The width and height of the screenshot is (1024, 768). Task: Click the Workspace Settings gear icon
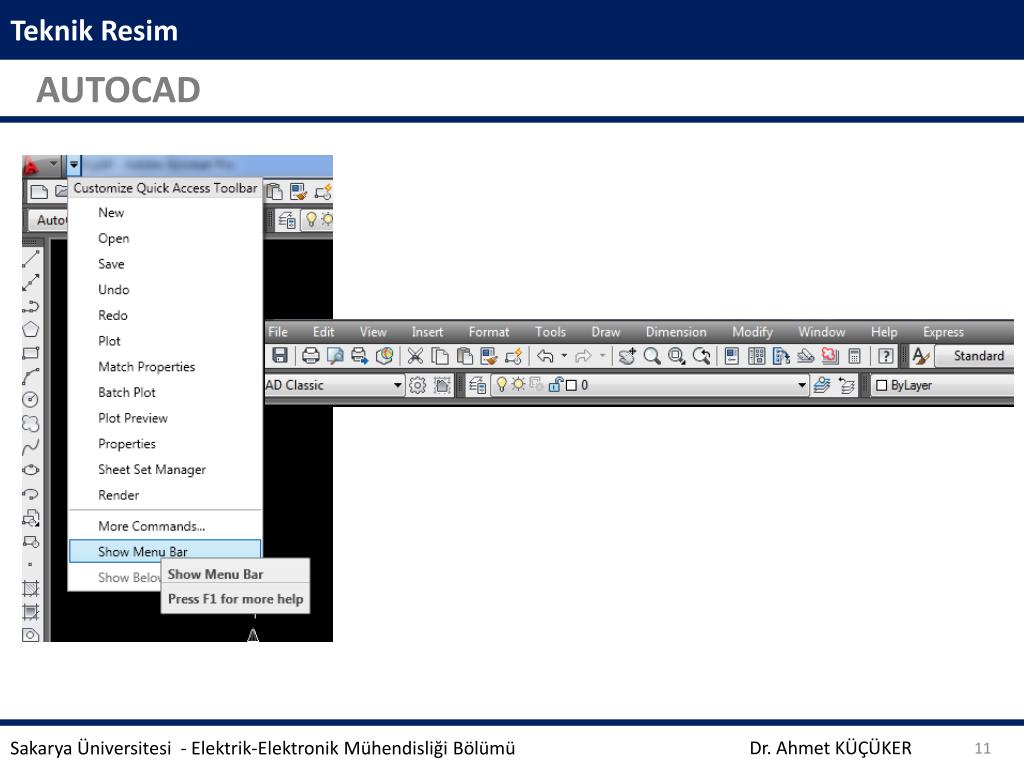(x=417, y=385)
